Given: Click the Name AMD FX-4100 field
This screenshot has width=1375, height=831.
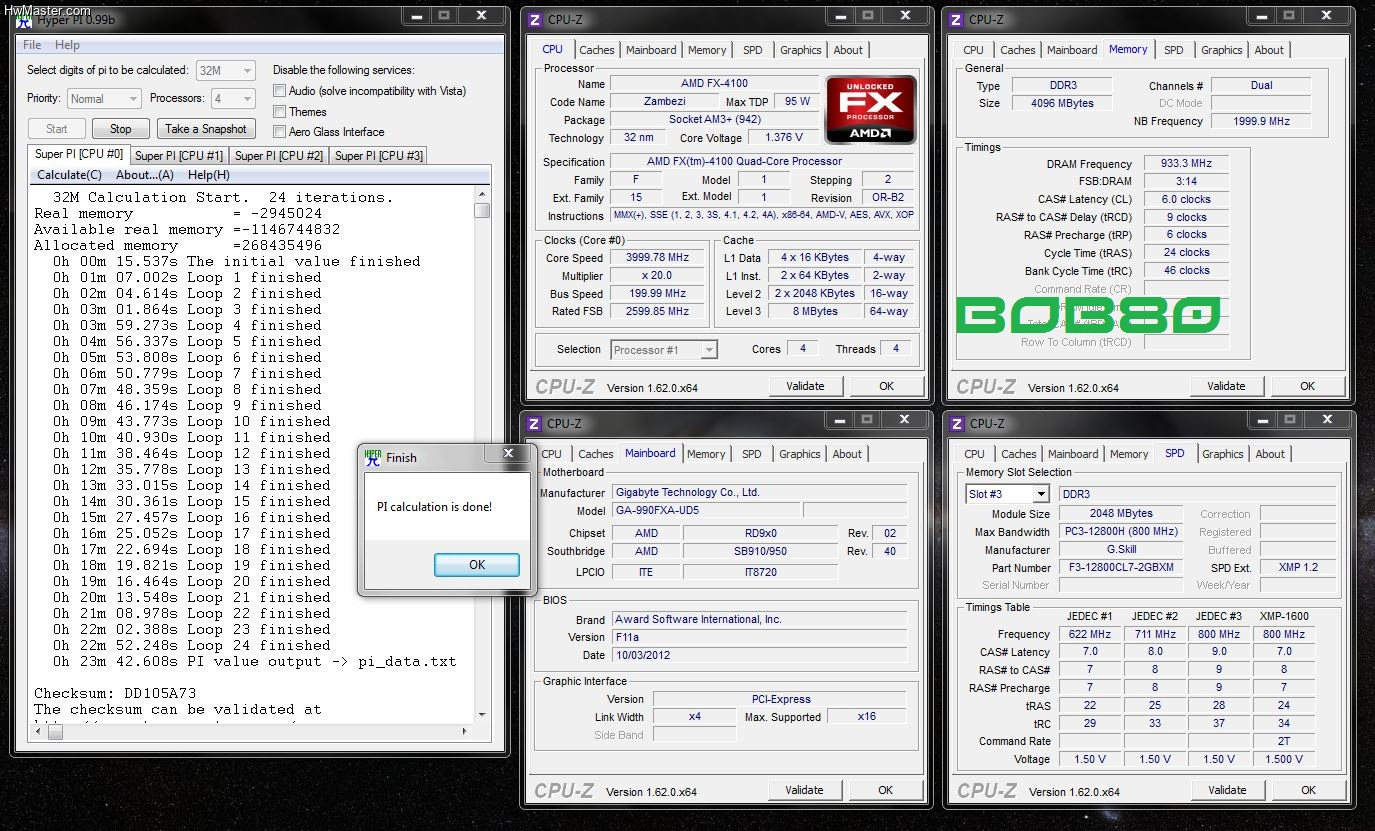Looking at the screenshot, I should click(712, 83).
